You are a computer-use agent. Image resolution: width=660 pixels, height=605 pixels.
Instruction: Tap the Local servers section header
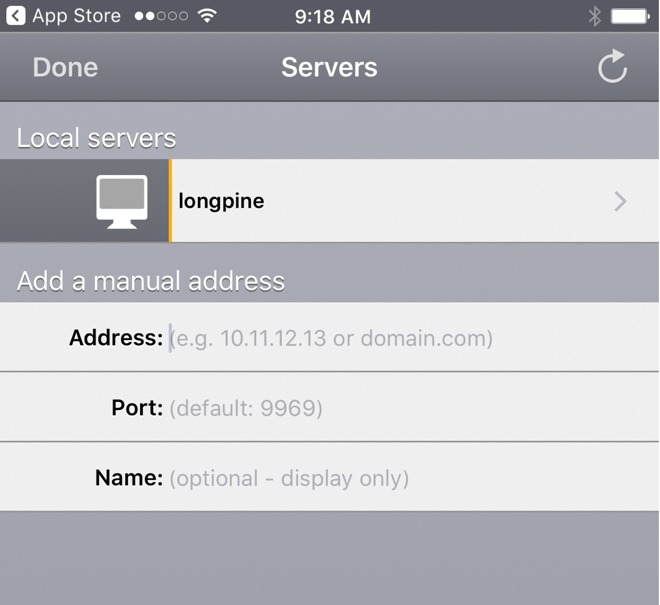click(x=96, y=138)
